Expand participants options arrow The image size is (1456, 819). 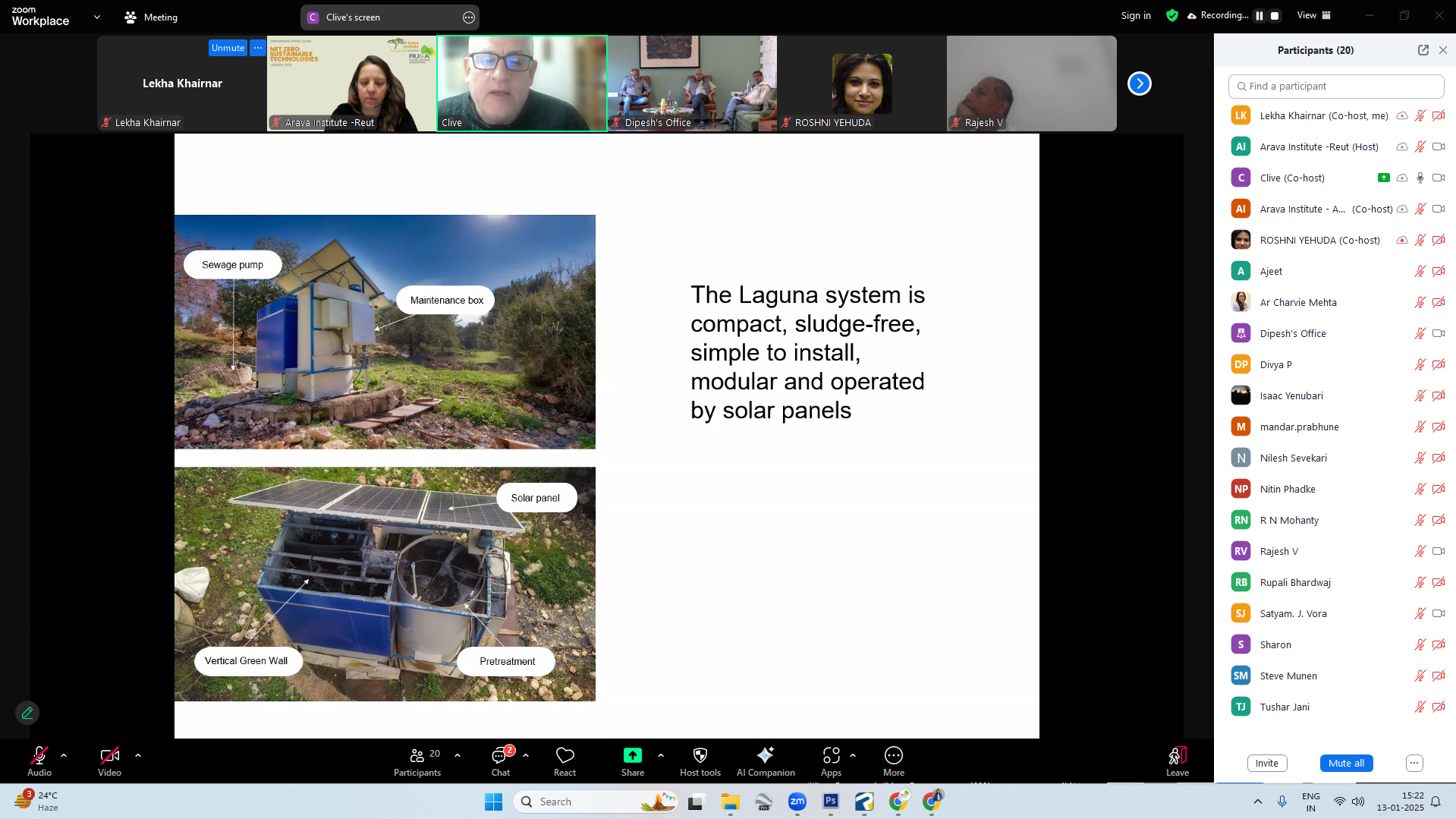point(458,755)
